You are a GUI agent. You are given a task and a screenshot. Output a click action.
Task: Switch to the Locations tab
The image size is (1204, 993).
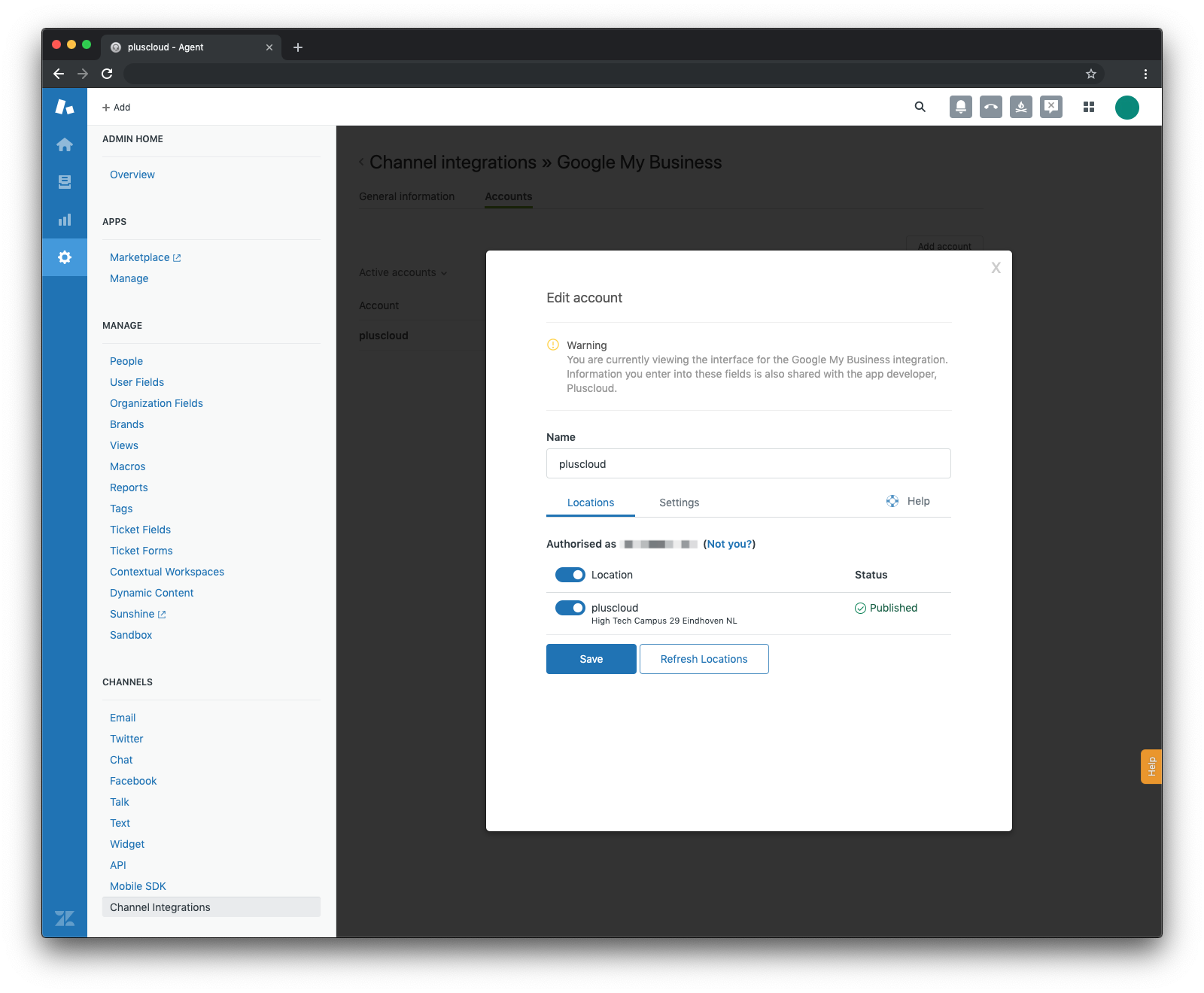[x=591, y=503]
